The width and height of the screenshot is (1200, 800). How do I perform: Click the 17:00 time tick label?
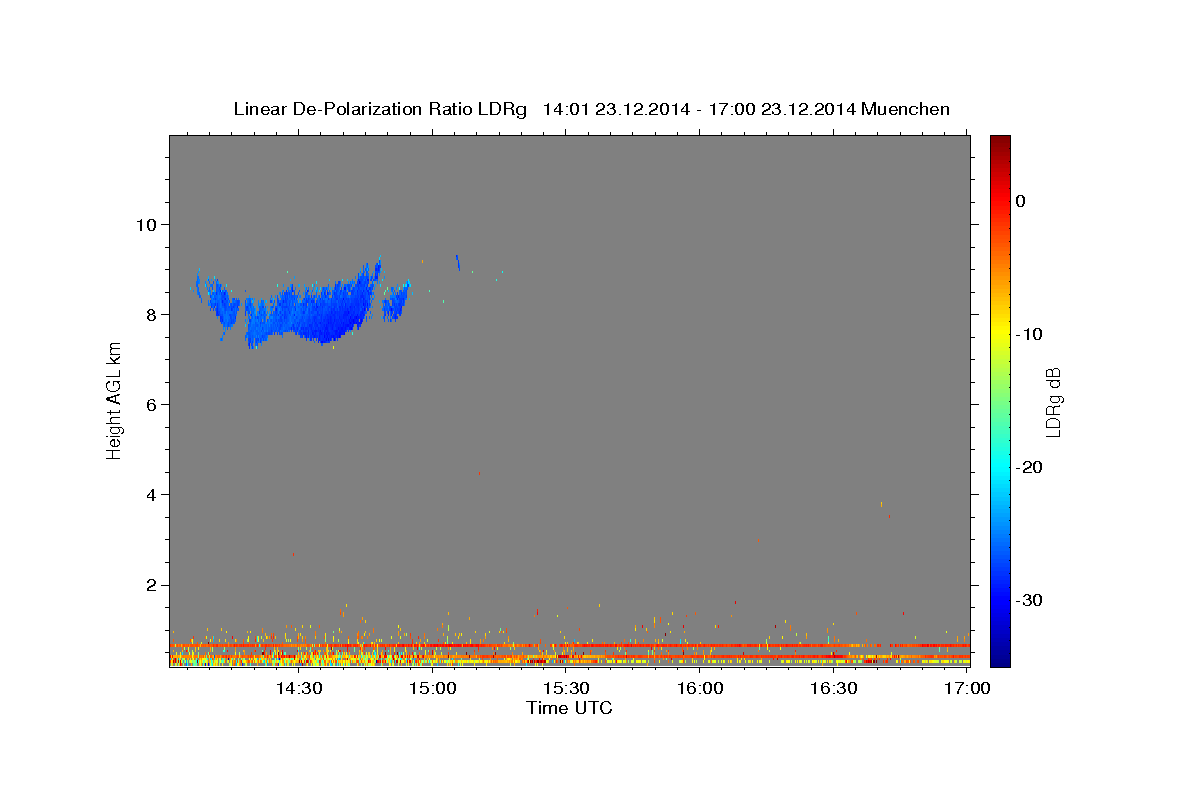pyautogui.click(x=968, y=688)
